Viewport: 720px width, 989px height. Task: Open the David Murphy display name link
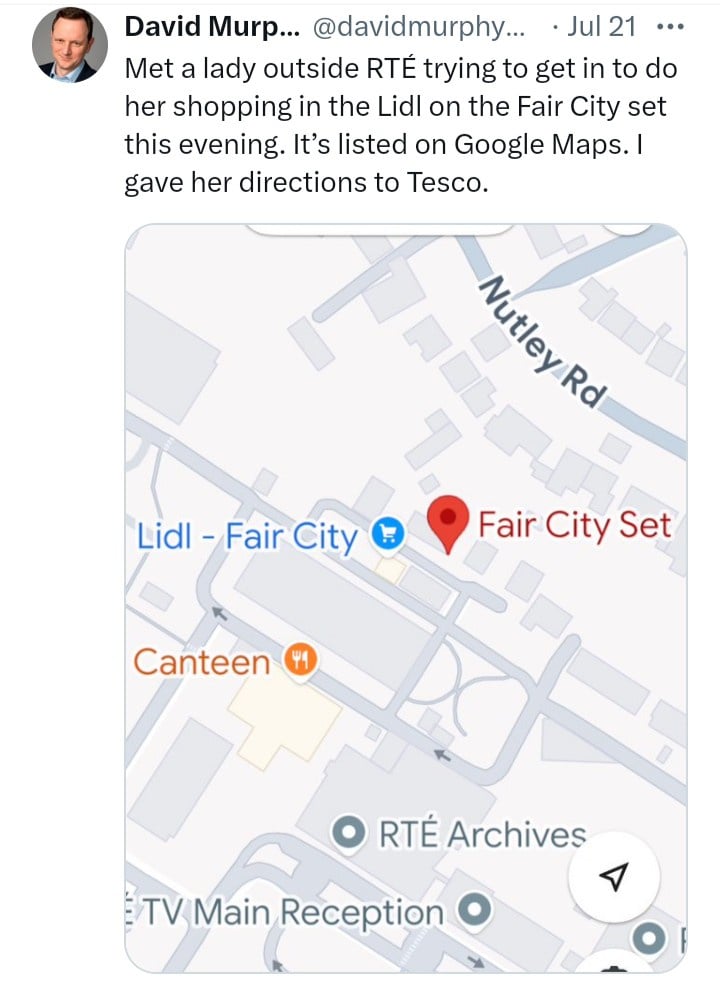(x=212, y=27)
